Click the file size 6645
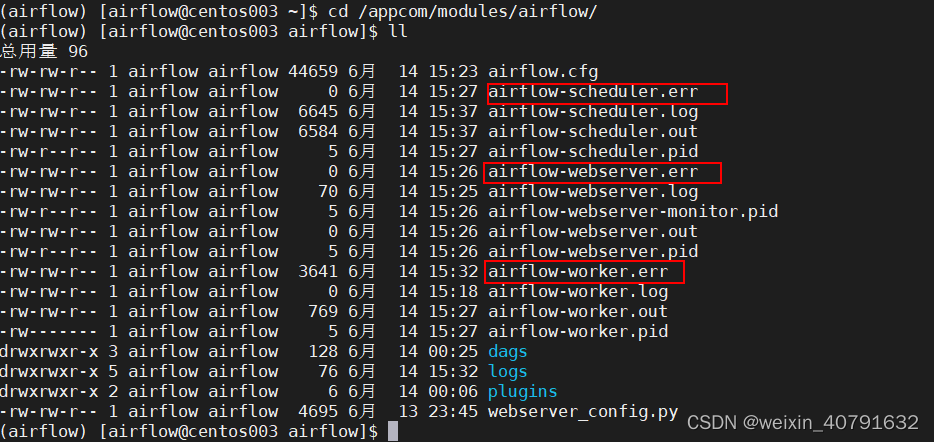This screenshot has height=442, width=934. tap(318, 112)
